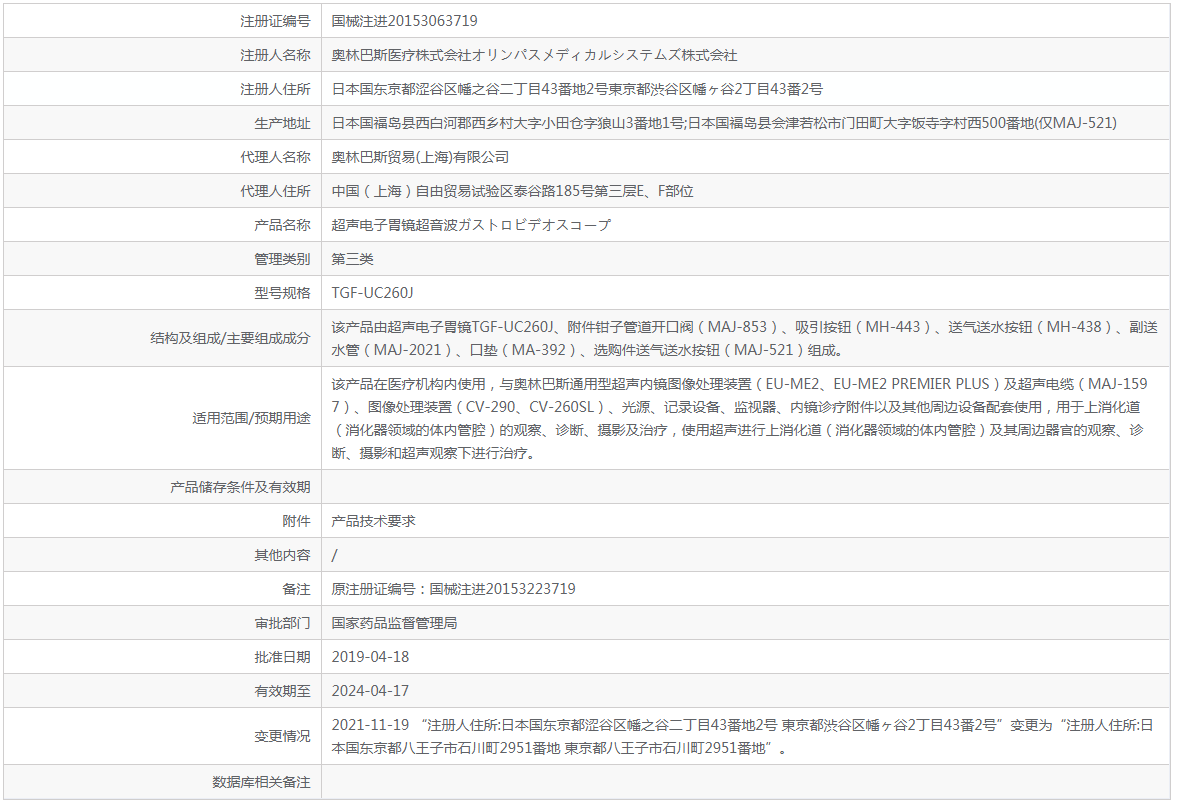The image size is (1179, 804).
Task: Click product name 超声电子胃镜 value
Action: (471, 225)
